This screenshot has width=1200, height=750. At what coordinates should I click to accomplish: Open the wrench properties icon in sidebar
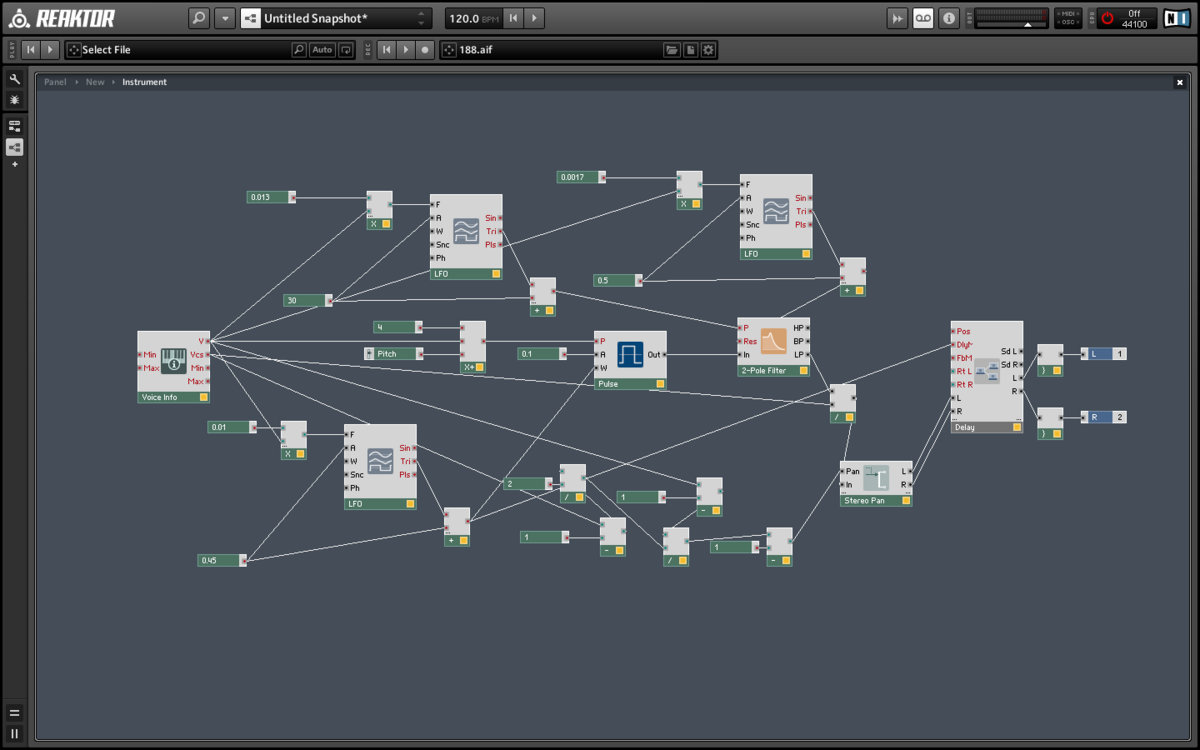pyautogui.click(x=15, y=79)
